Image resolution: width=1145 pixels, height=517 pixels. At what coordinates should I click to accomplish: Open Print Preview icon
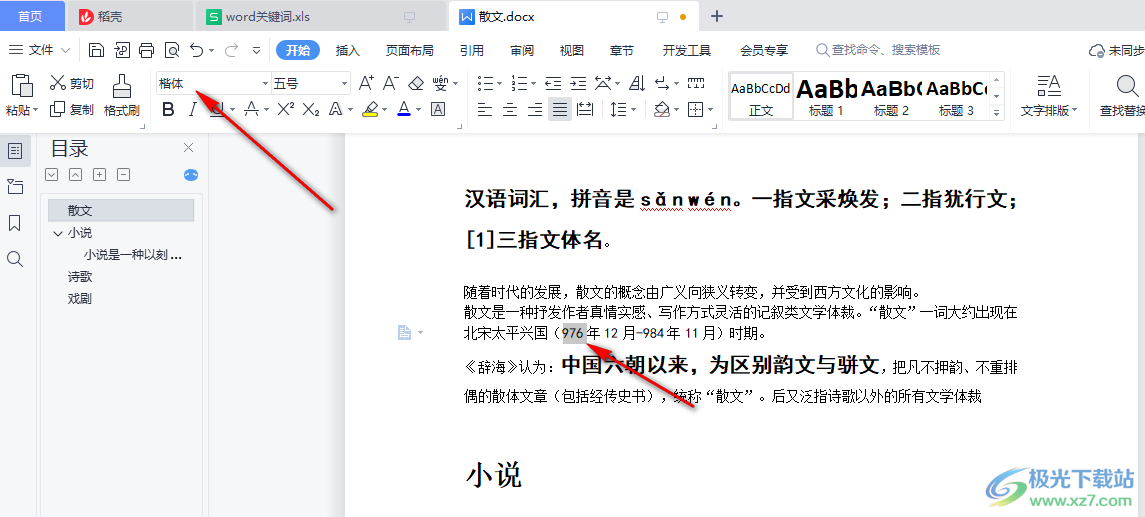pos(172,50)
